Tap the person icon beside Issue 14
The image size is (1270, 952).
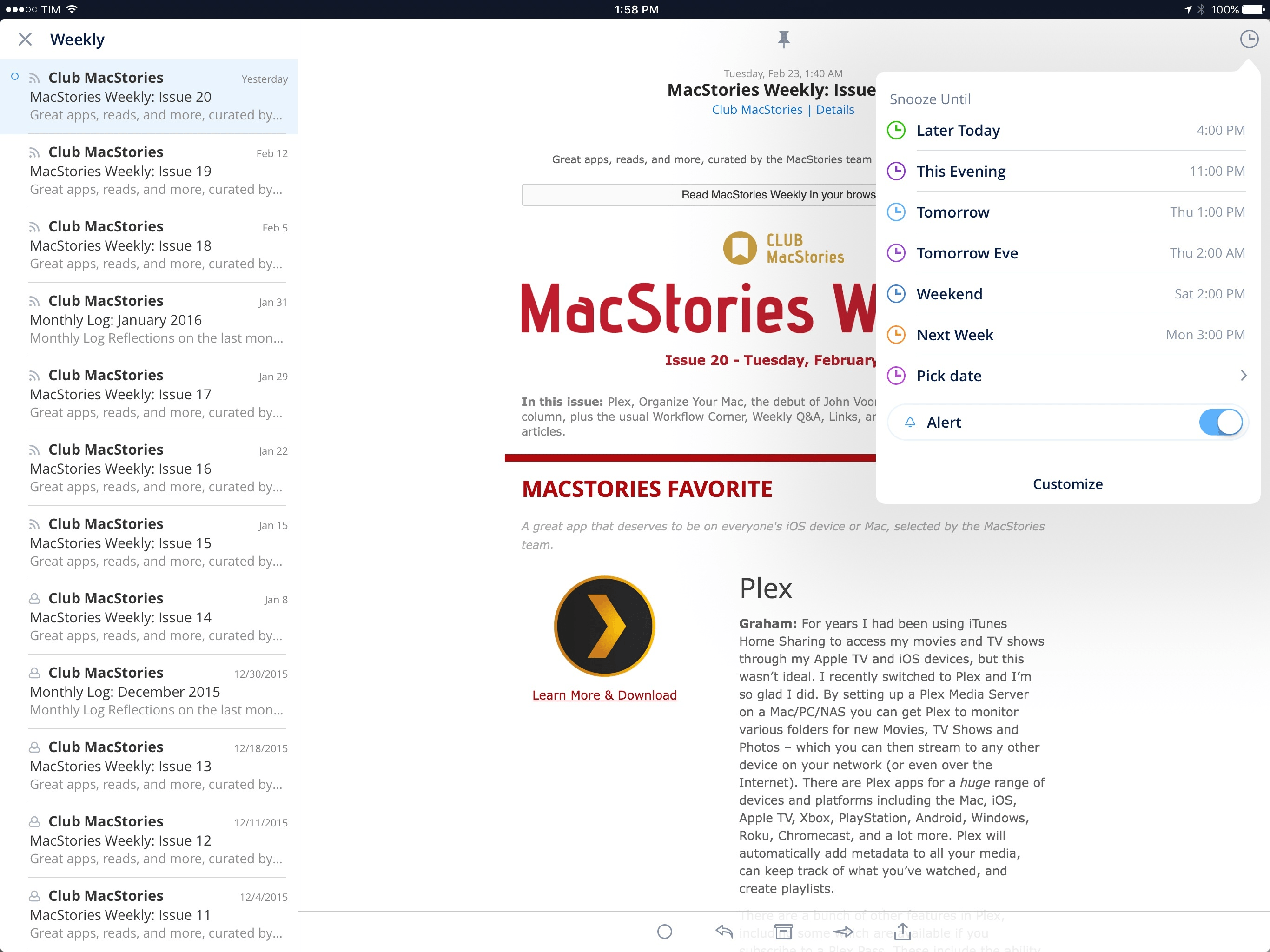point(34,599)
